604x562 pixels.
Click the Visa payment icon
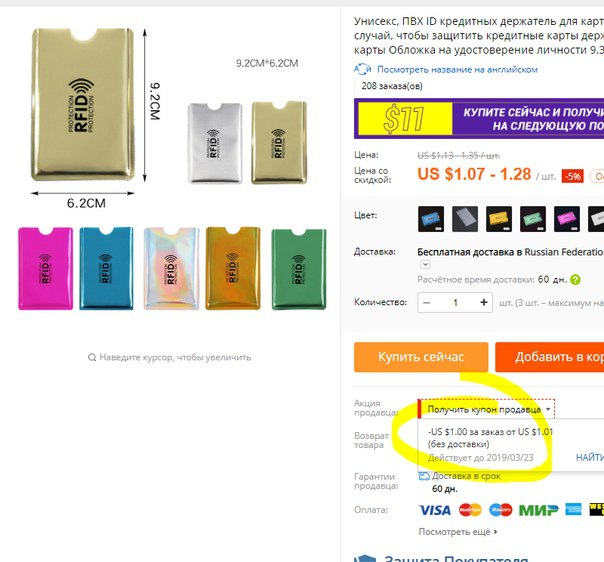pyautogui.click(x=435, y=510)
